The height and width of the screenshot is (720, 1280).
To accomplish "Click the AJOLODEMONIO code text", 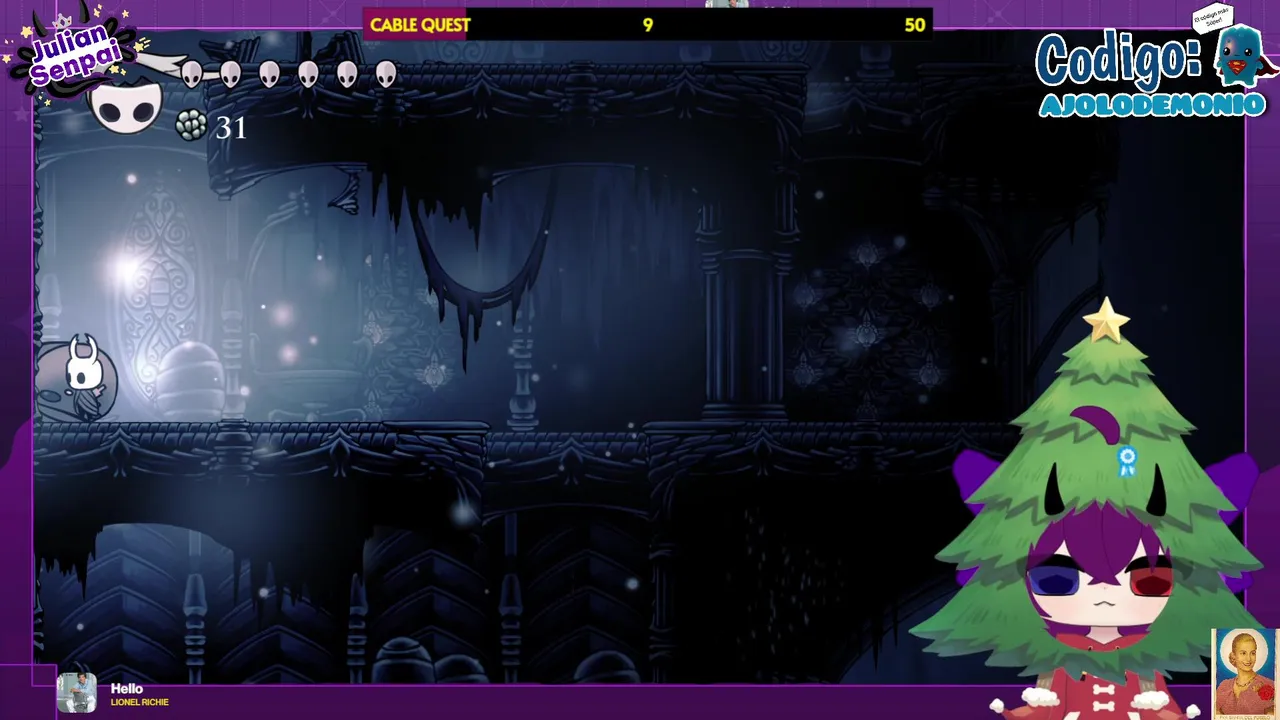I will [x=1152, y=105].
